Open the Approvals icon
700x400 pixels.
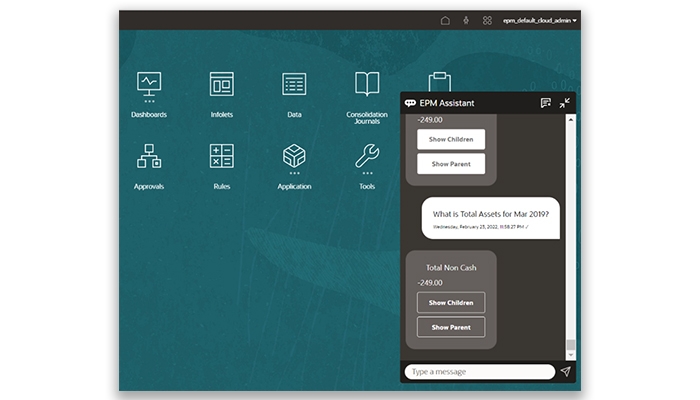[x=149, y=157]
